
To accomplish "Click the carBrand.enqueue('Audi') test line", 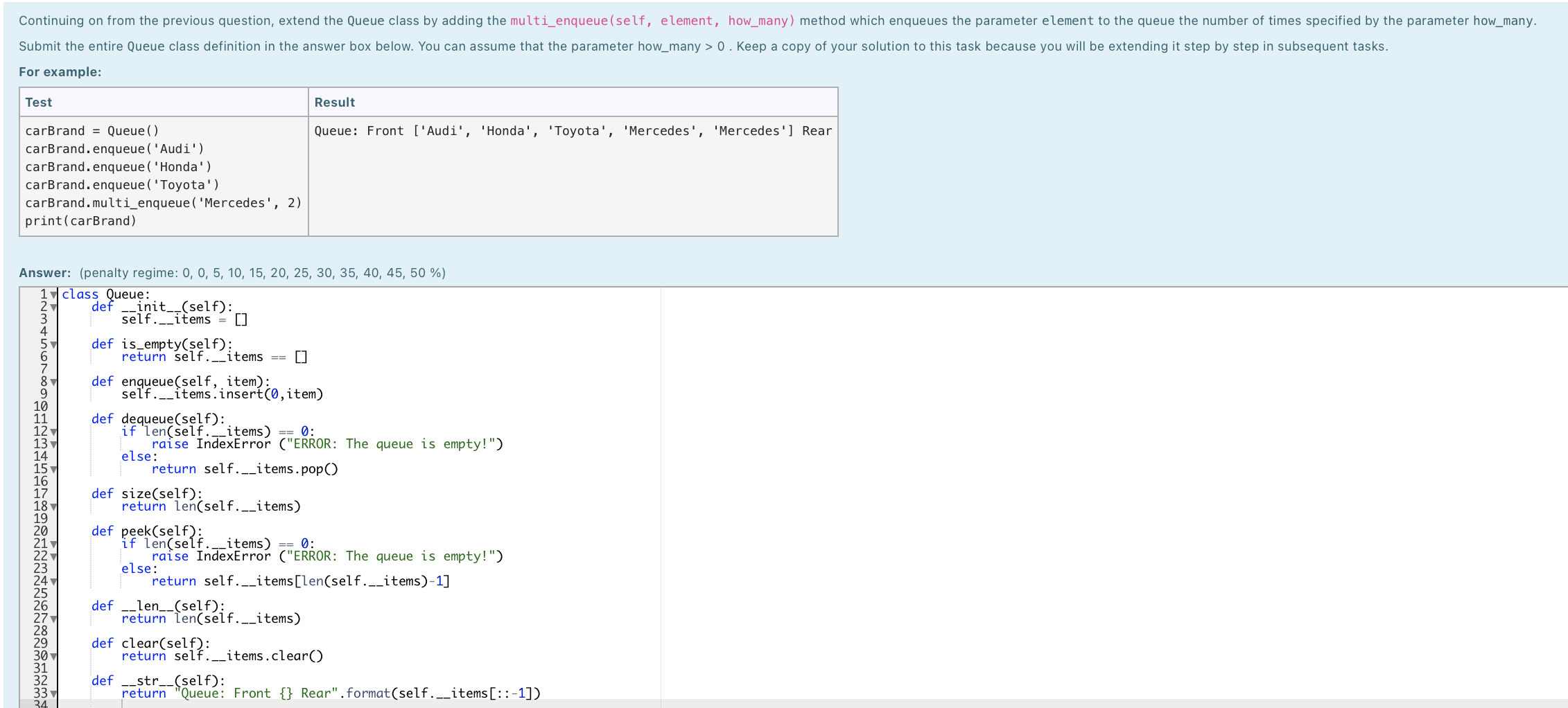I will point(114,149).
